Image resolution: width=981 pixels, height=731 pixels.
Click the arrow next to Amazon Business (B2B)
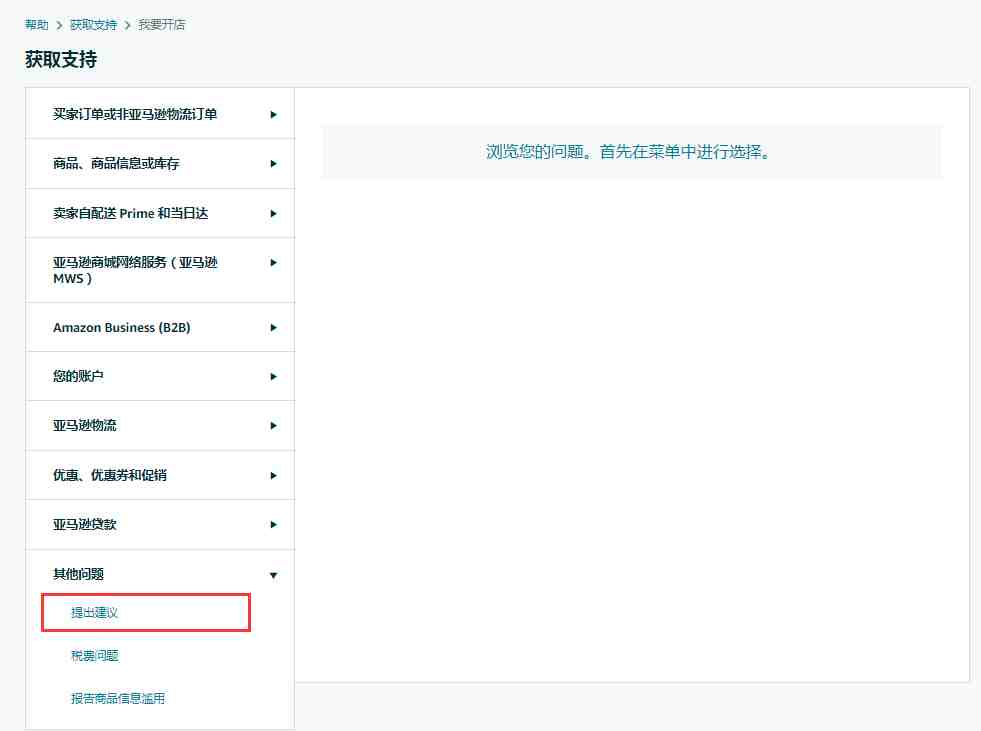[273, 328]
